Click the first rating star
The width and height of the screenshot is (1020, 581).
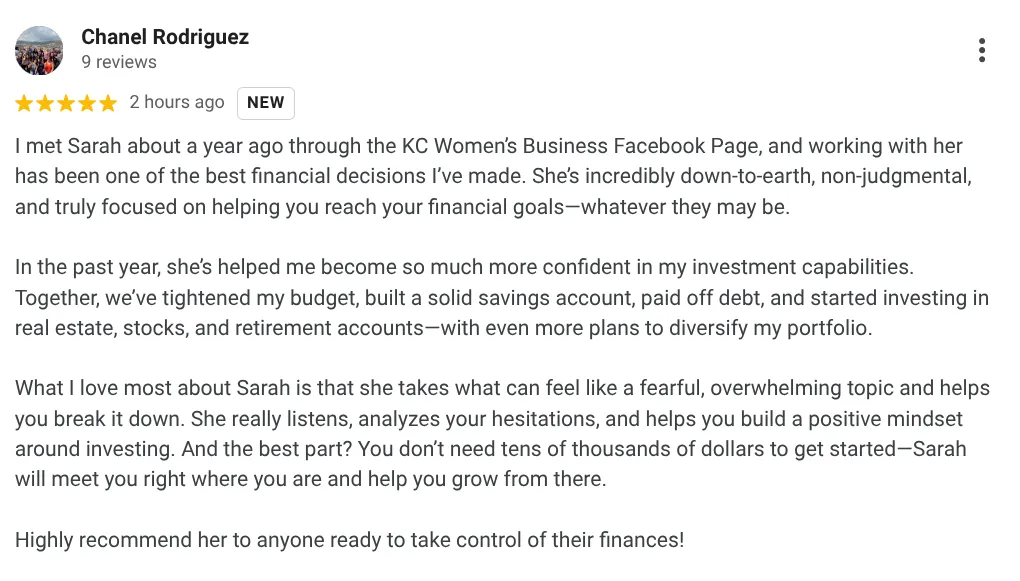[x=24, y=103]
